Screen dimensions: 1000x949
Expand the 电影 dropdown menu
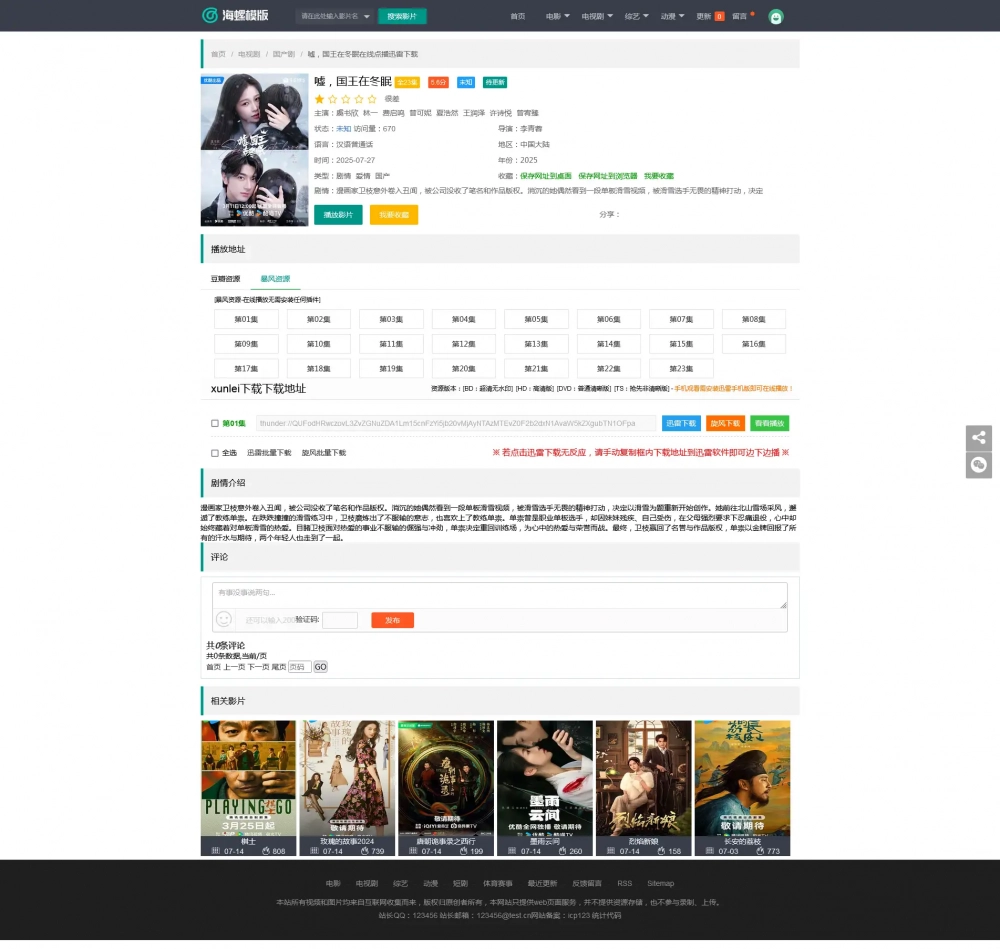(558, 16)
